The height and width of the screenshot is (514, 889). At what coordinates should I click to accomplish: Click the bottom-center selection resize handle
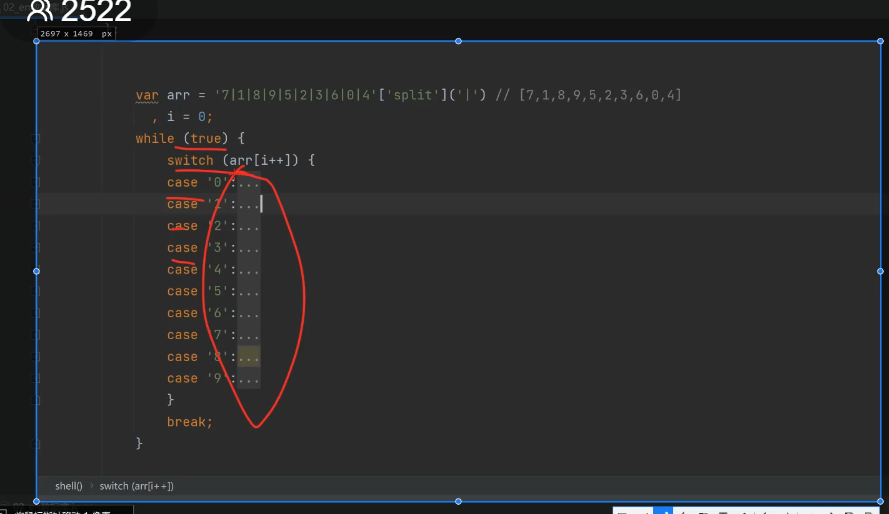click(x=458, y=502)
